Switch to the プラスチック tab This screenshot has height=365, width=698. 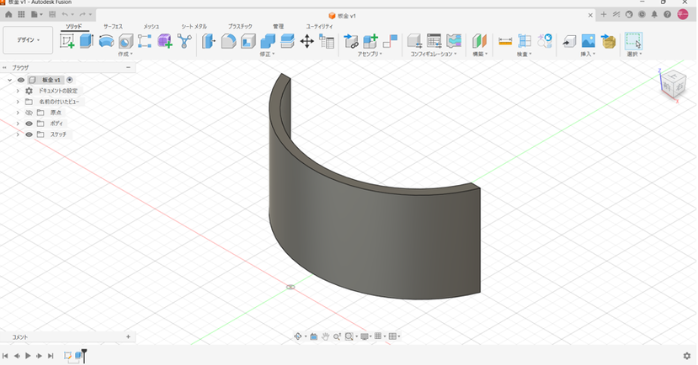pos(240,26)
